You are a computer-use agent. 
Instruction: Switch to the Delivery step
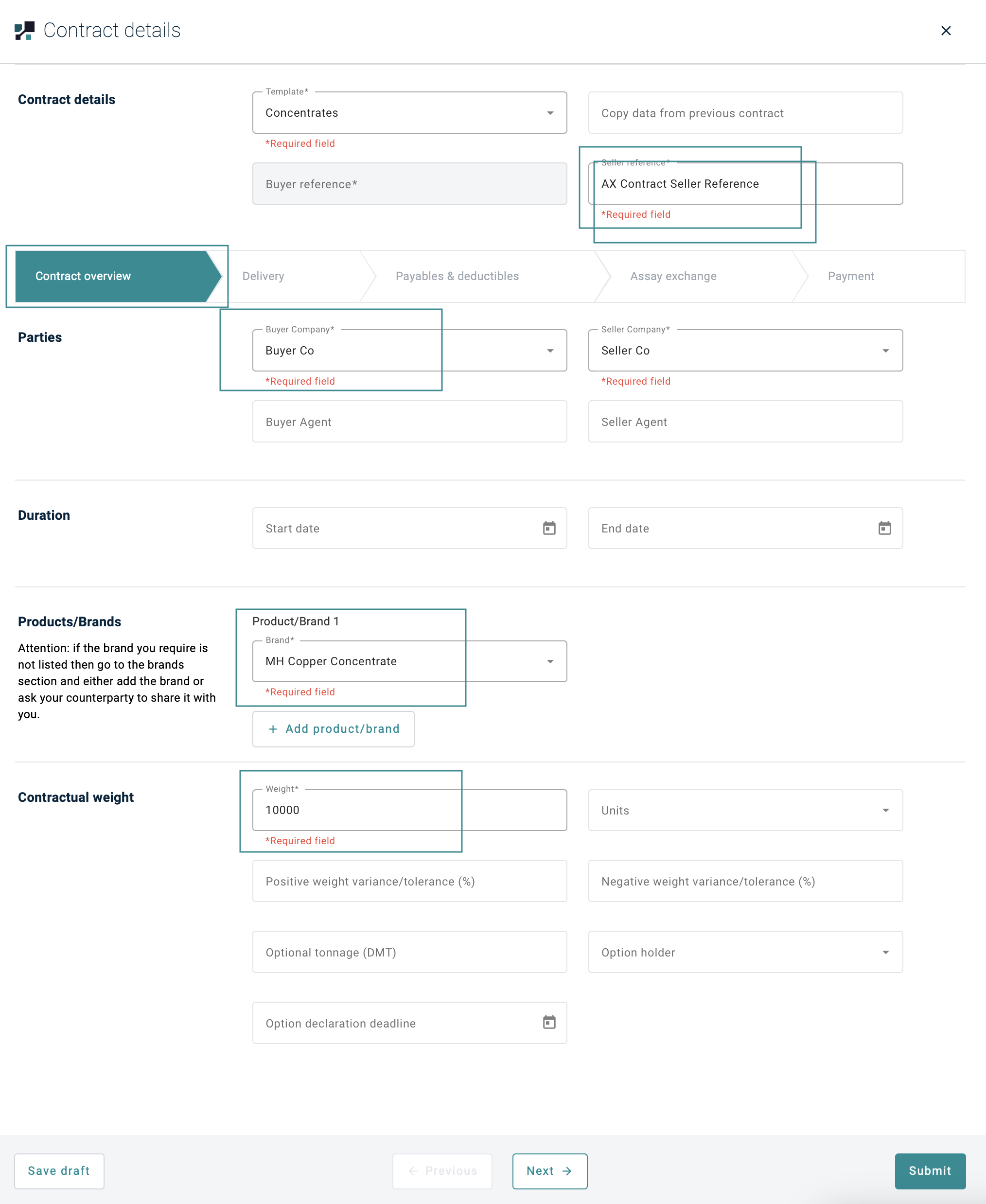263,276
